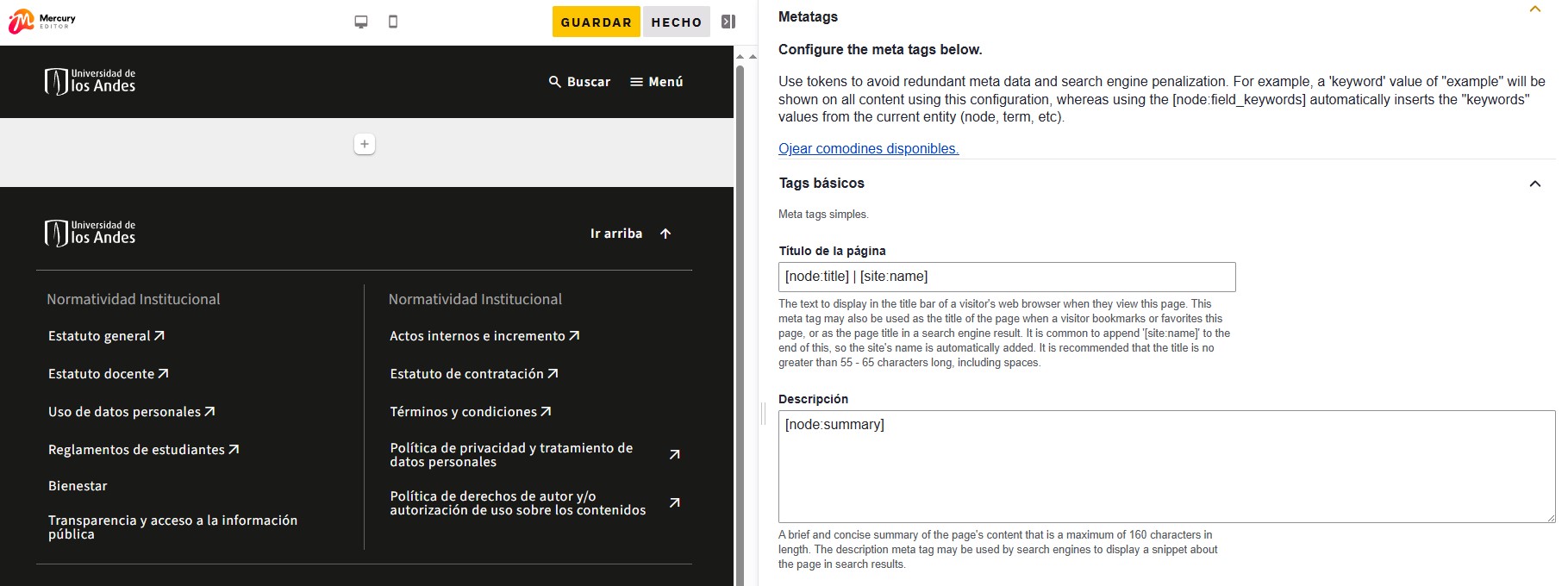Click the Descripción label
1568x586 pixels.
point(813,399)
